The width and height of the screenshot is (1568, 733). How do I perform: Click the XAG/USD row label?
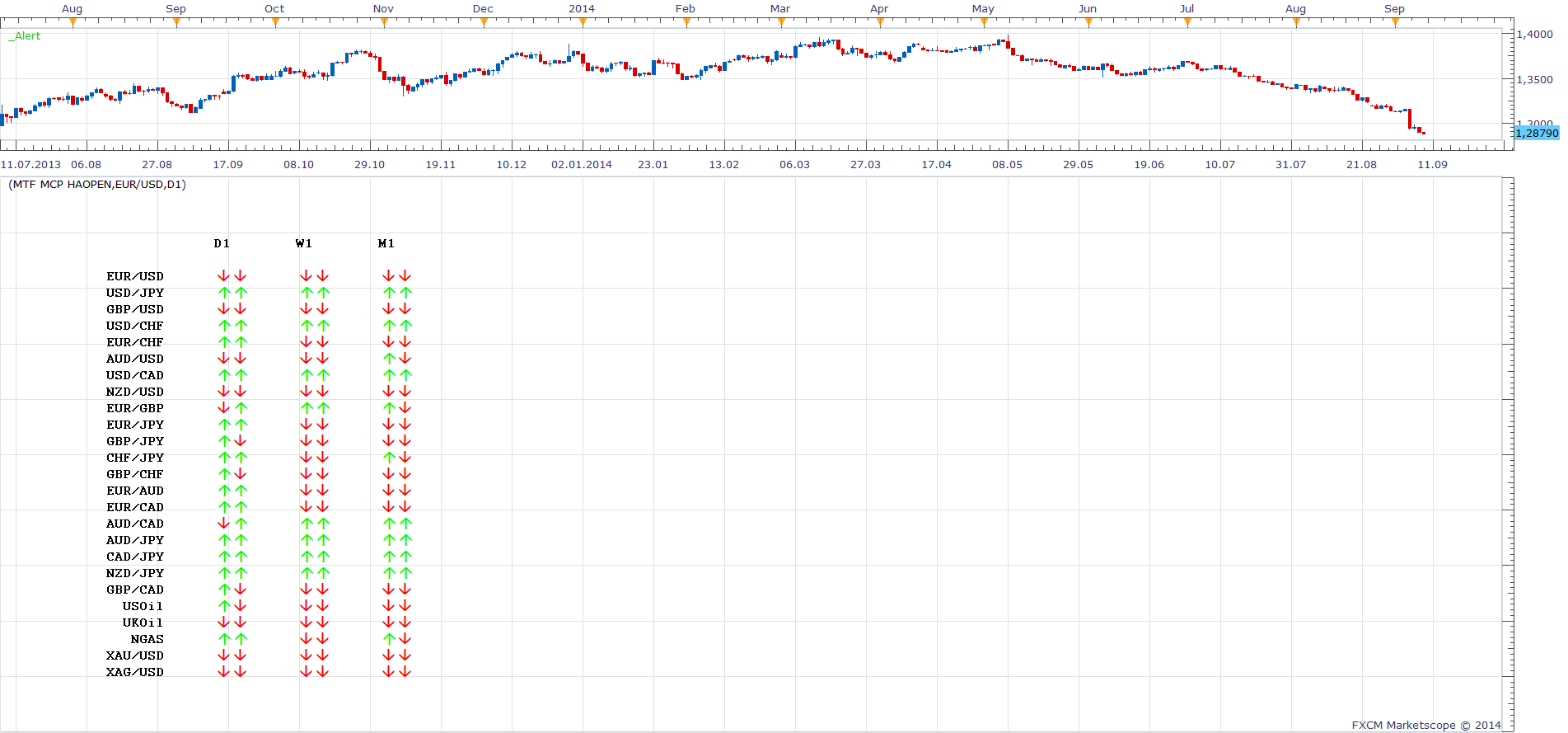pyautogui.click(x=135, y=672)
